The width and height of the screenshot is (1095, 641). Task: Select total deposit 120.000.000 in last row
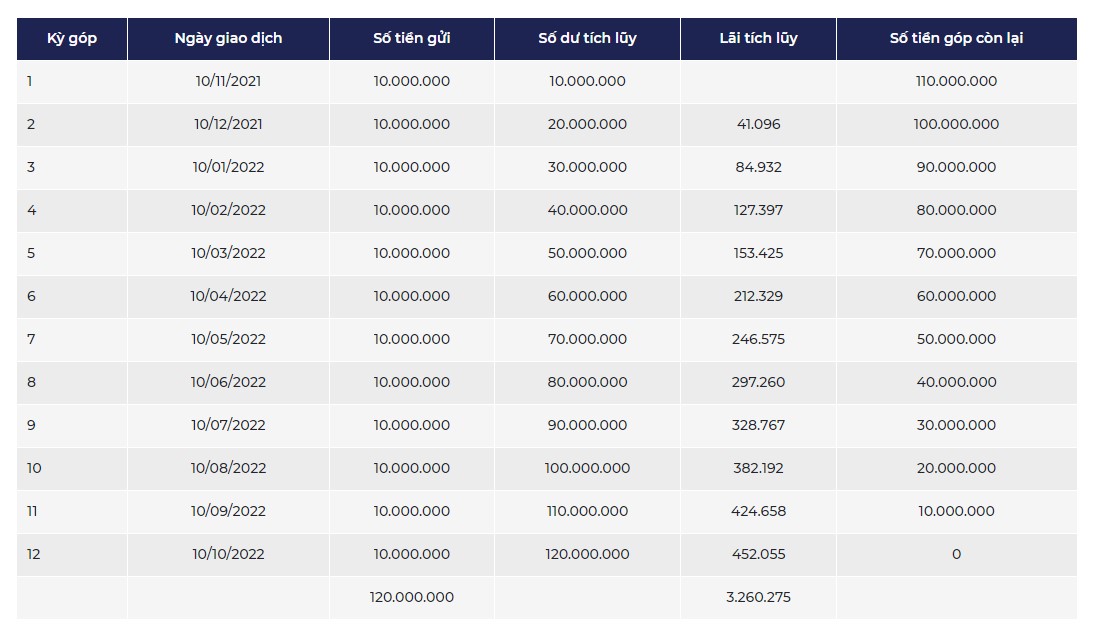tap(411, 597)
